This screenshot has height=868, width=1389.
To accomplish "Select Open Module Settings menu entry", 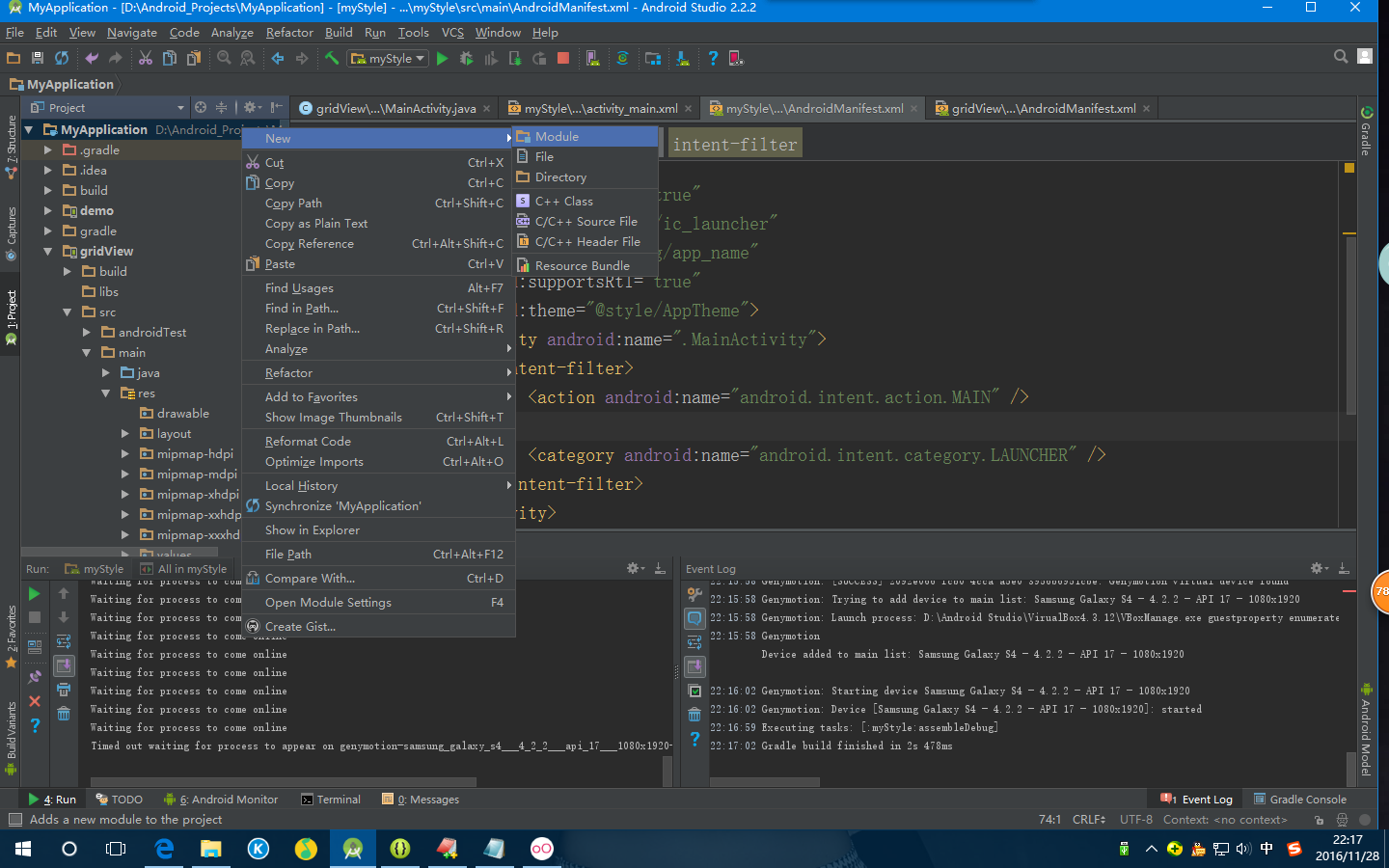I will 378,603.
